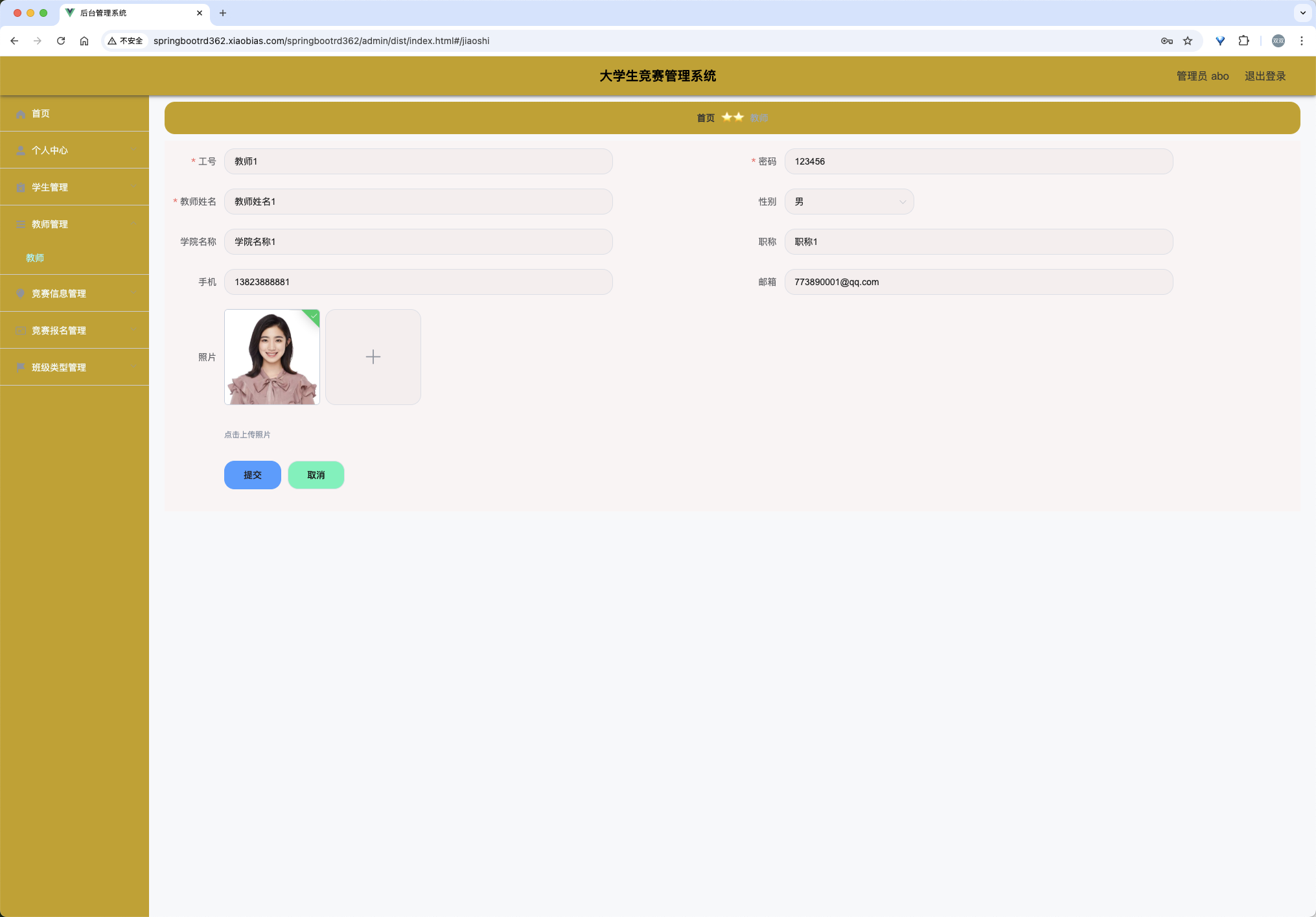This screenshot has height=917, width=1316.
Task: Close the 后台管理系统 tab
Action: pyautogui.click(x=200, y=13)
